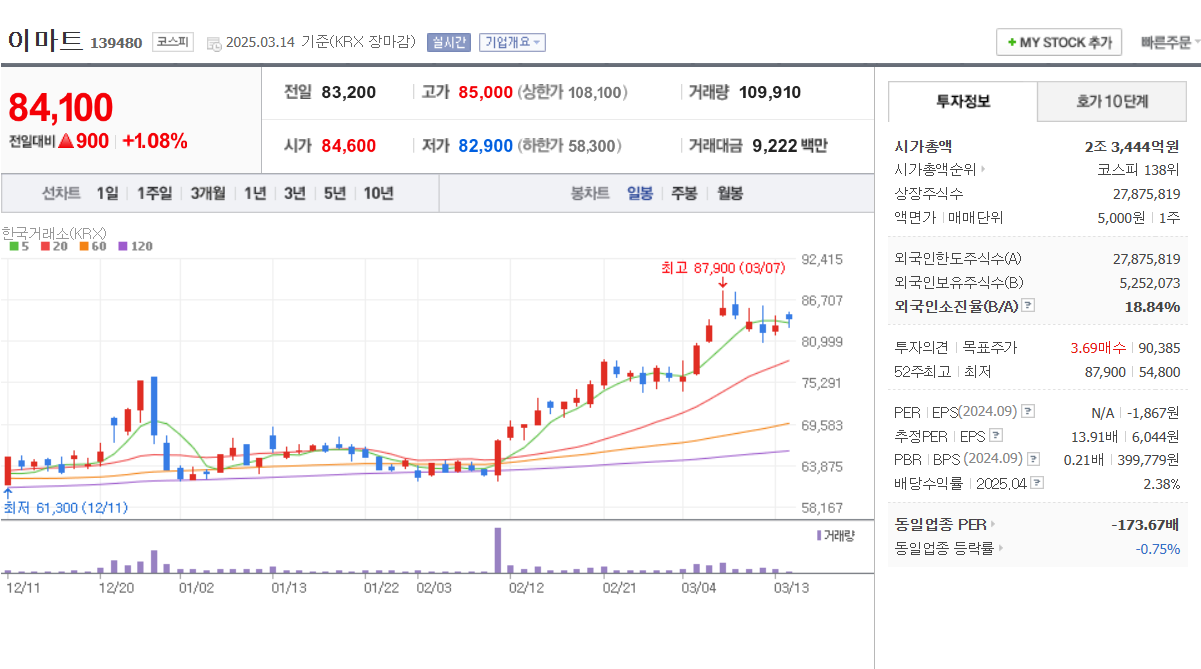
Task: Switch to the 월봉 candle chart
Action: [730, 193]
